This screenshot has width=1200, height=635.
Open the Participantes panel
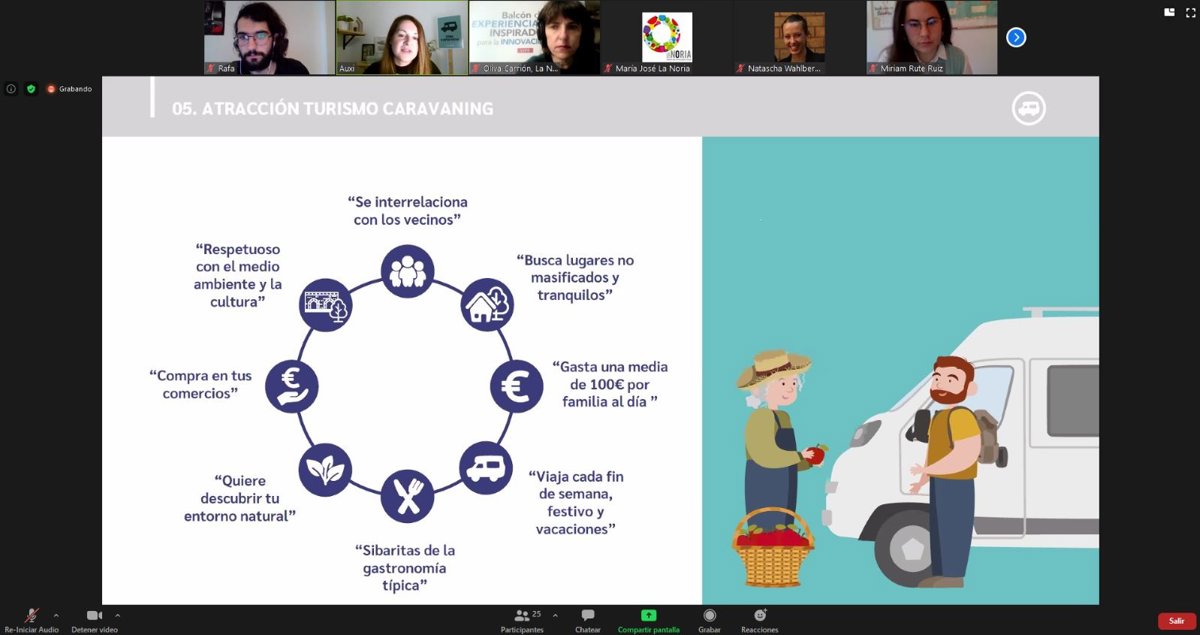522,615
